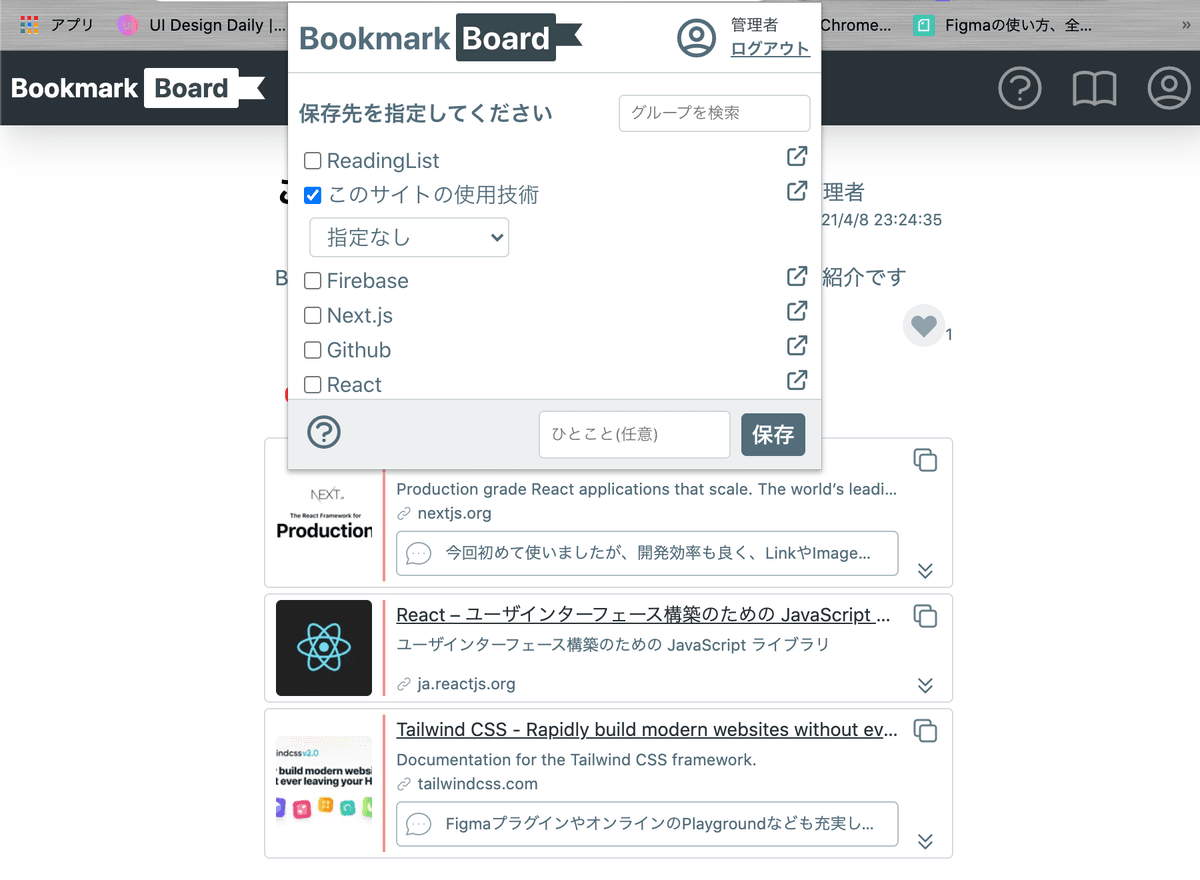Click the Bookmark Board logo in popup

(x=440, y=38)
